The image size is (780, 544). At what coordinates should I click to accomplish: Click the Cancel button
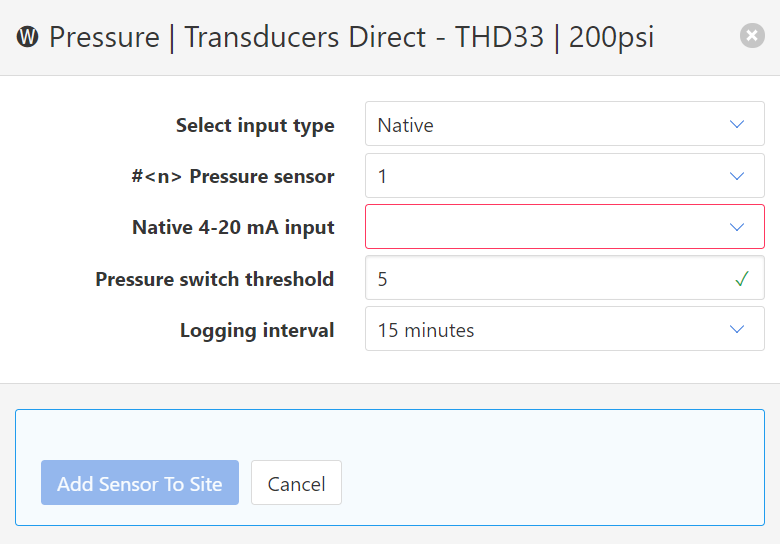[x=296, y=484]
